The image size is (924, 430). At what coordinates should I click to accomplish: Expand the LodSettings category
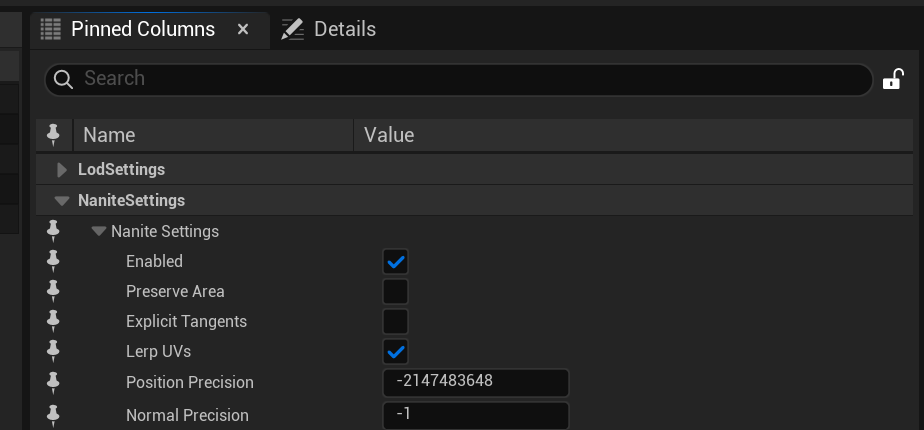point(61,170)
